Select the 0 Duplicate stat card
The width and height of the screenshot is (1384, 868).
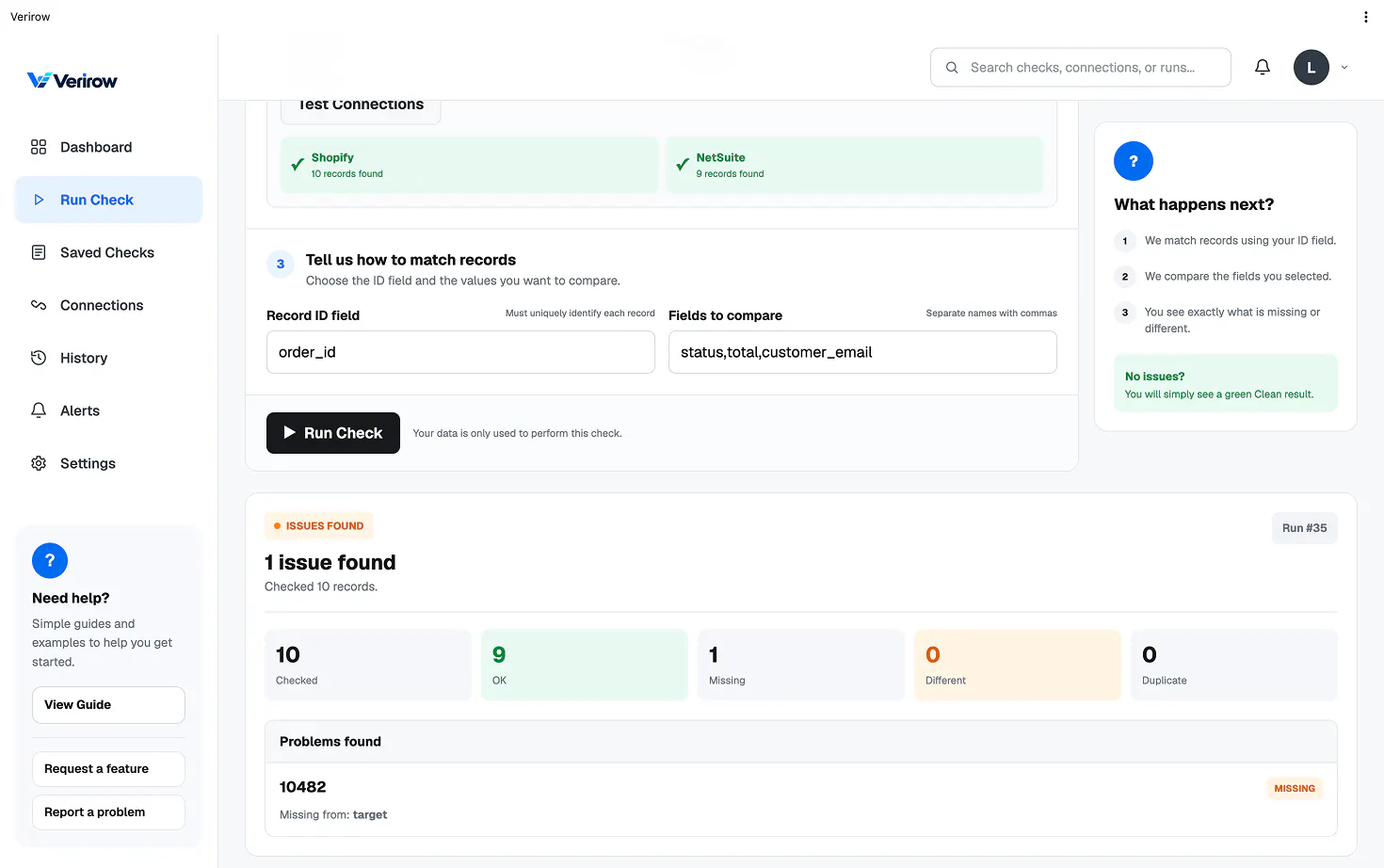tap(1234, 665)
